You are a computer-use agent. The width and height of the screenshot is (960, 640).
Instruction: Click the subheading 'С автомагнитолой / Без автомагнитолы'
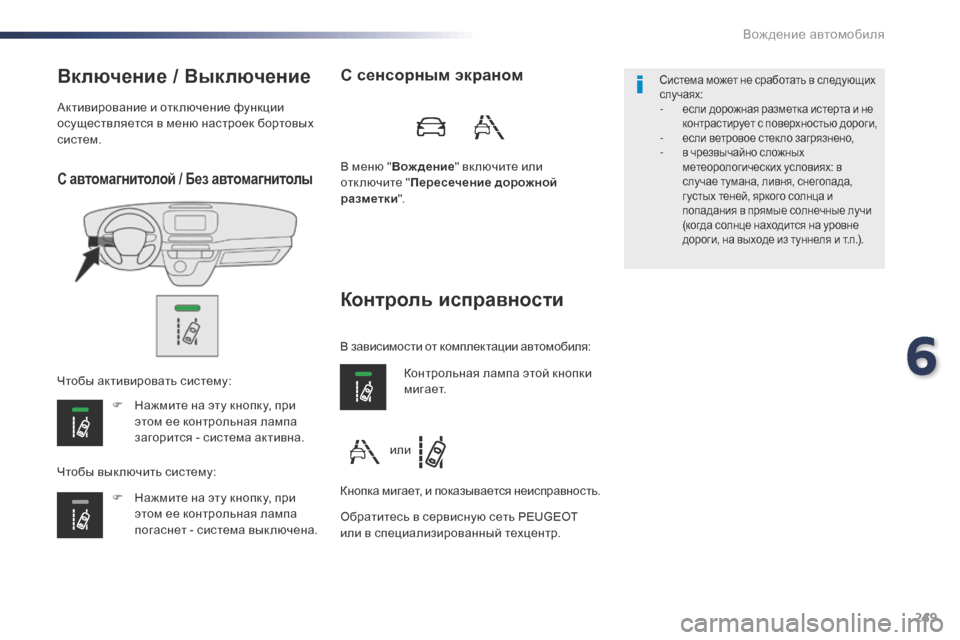point(185,179)
